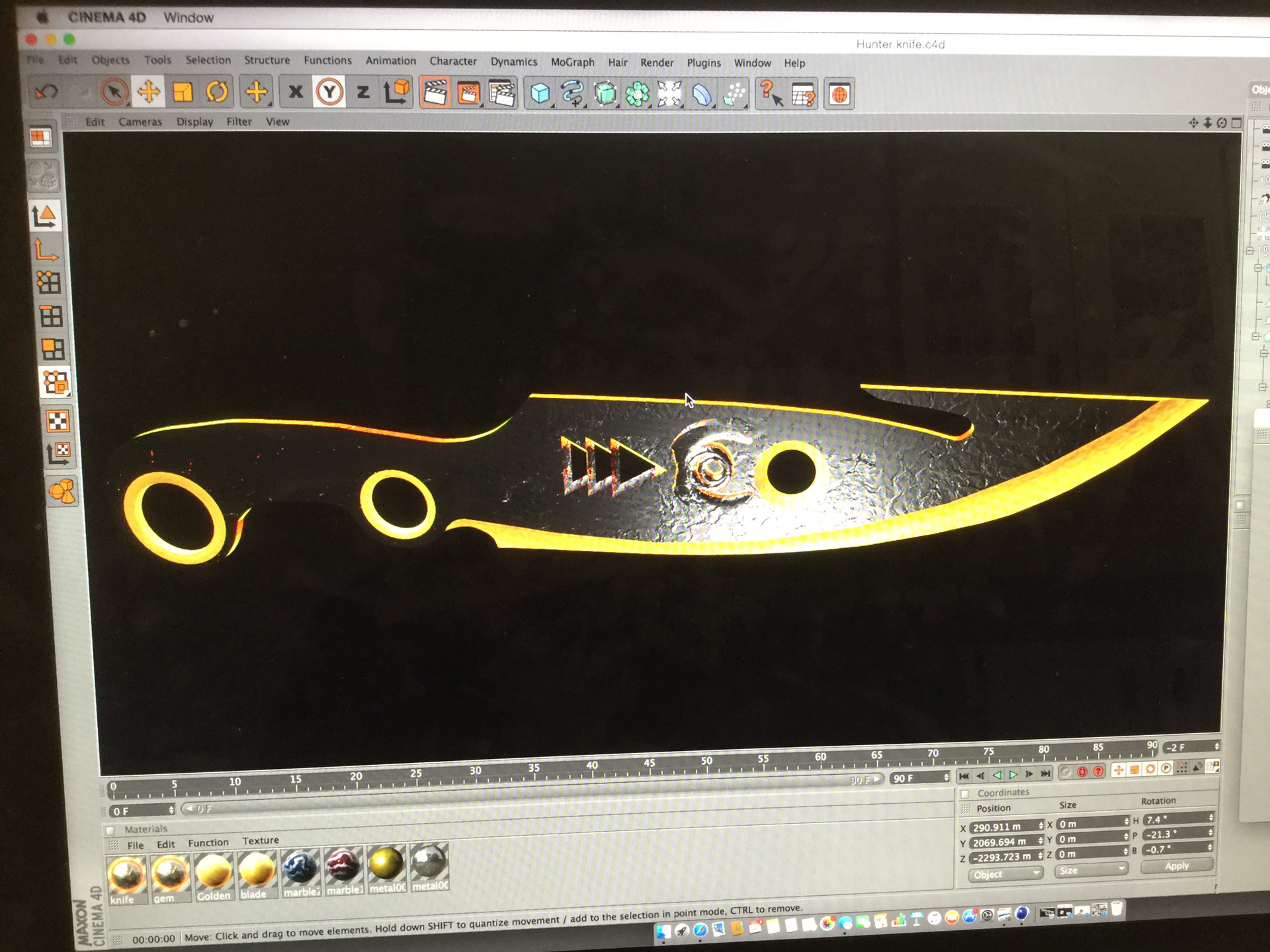Image resolution: width=1270 pixels, height=952 pixels.
Task: Click the Render to Picture Viewer clapperboard
Action: [468, 93]
